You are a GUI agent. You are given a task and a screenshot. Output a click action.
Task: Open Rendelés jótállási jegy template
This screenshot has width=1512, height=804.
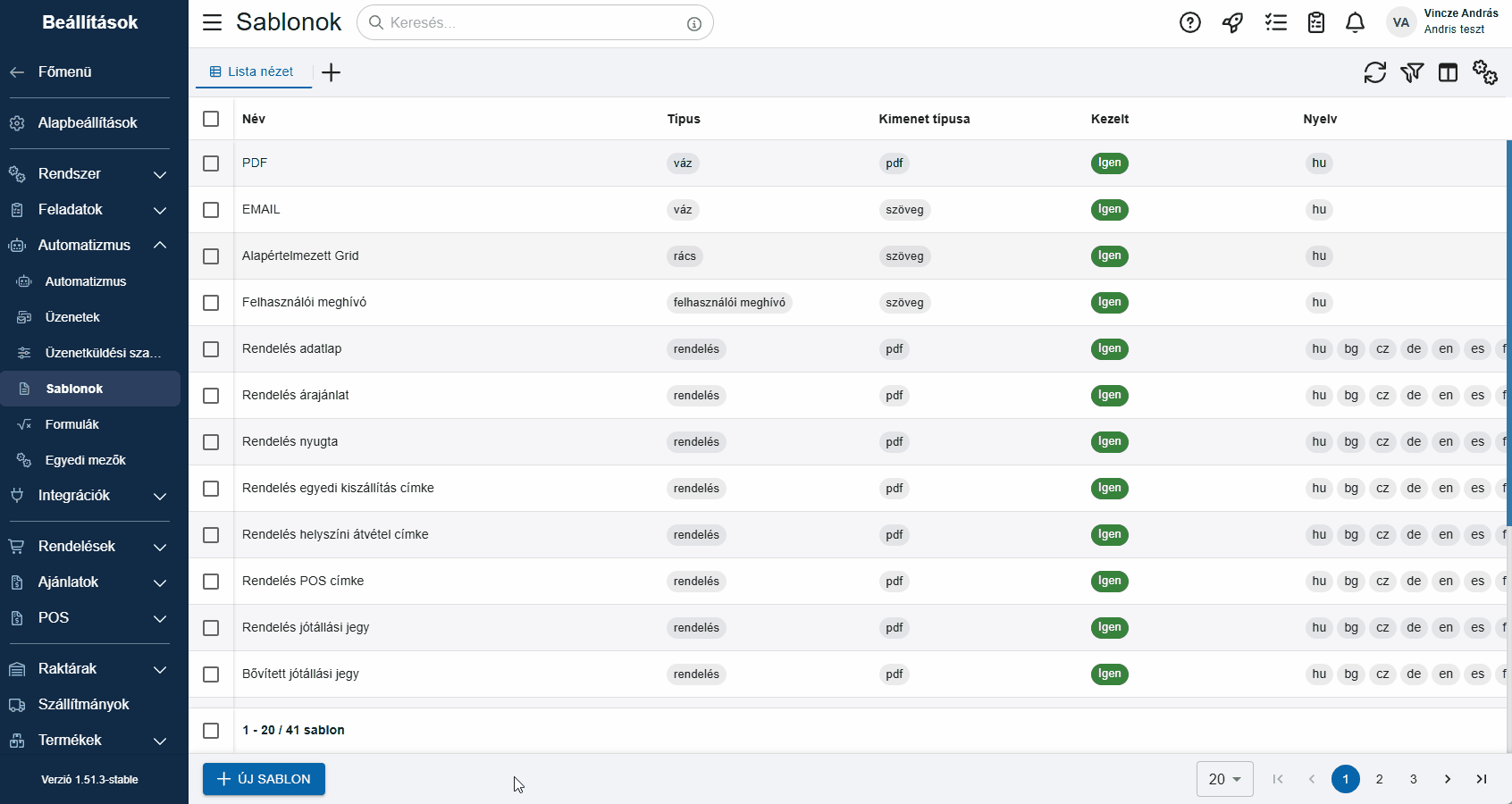pyautogui.click(x=306, y=627)
